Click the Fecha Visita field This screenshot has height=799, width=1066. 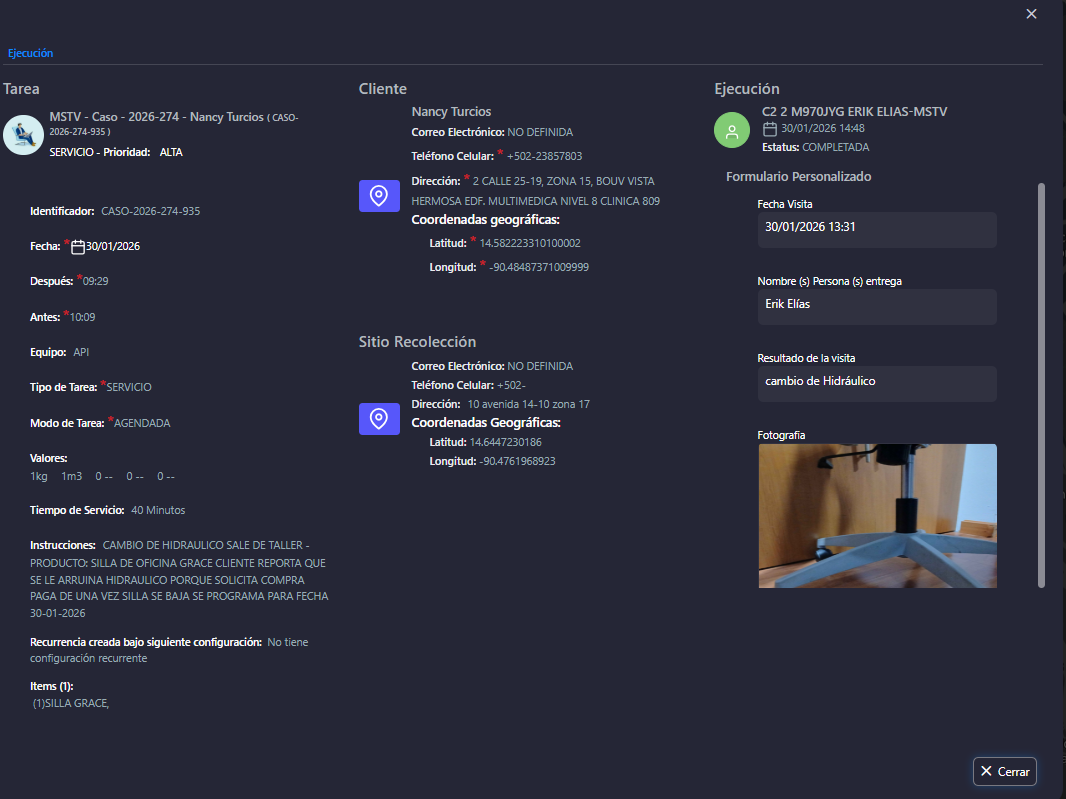click(x=876, y=228)
